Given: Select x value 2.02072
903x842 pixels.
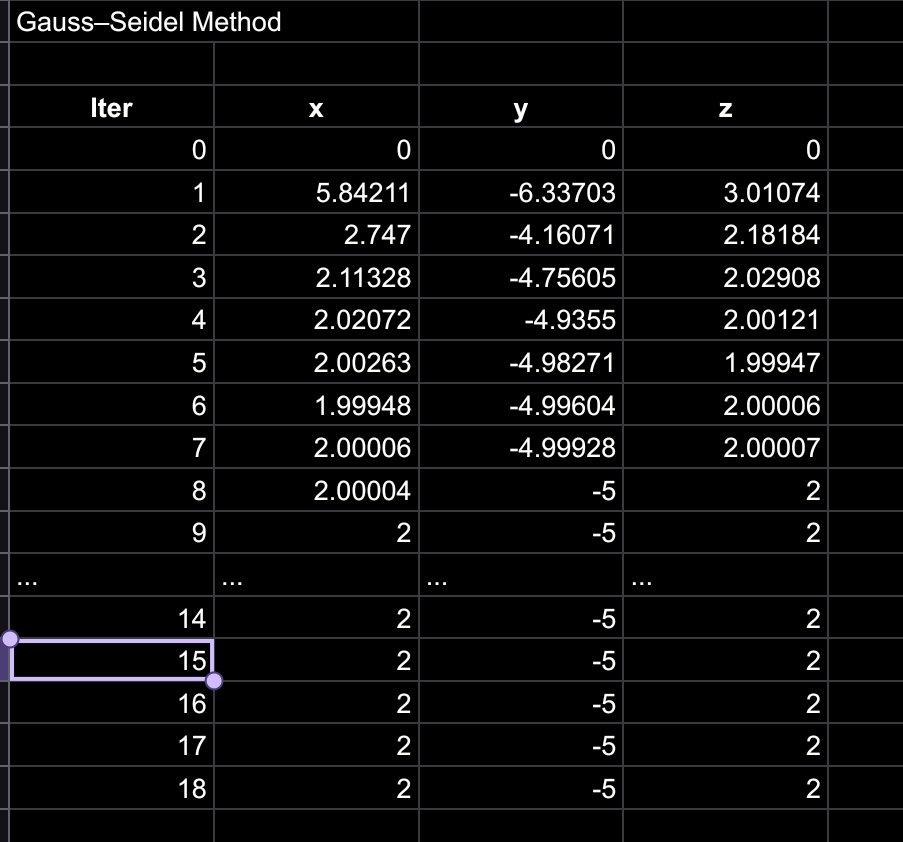Looking at the screenshot, I should [316, 320].
